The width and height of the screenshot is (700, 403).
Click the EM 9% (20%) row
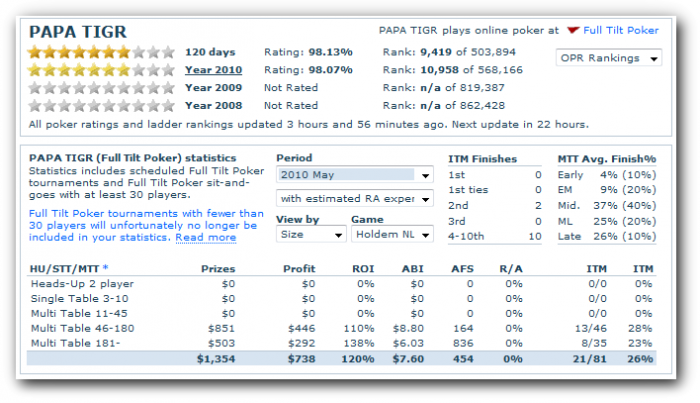point(607,190)
